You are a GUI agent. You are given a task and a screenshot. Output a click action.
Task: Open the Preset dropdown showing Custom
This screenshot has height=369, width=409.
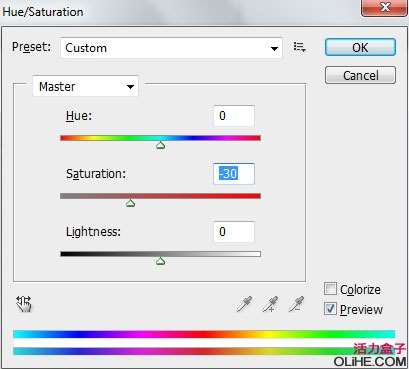tap(171, 48)
